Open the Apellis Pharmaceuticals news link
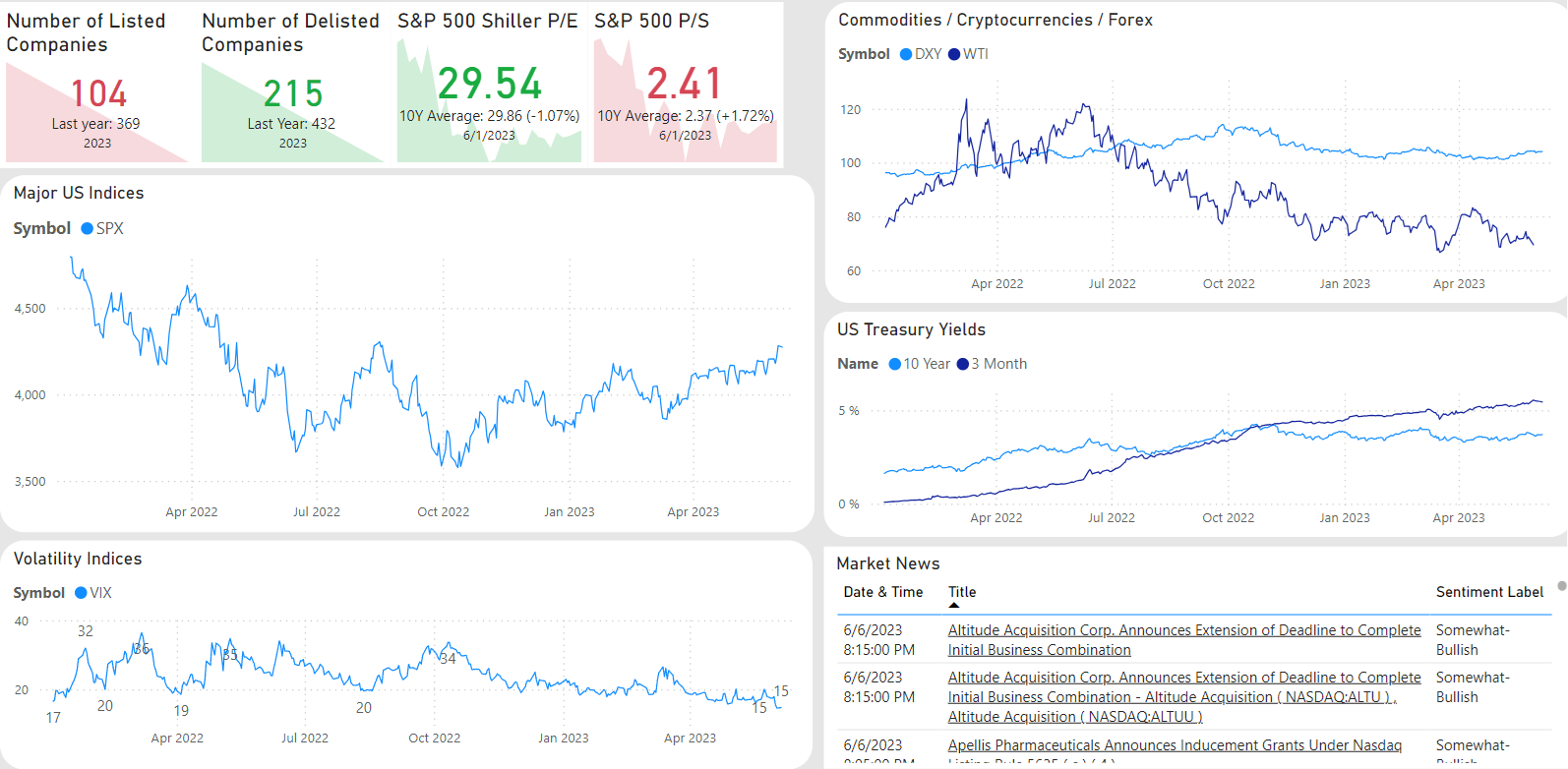Image resolution: width=1568 pixels, height=769 pixels. [1175, 745]
